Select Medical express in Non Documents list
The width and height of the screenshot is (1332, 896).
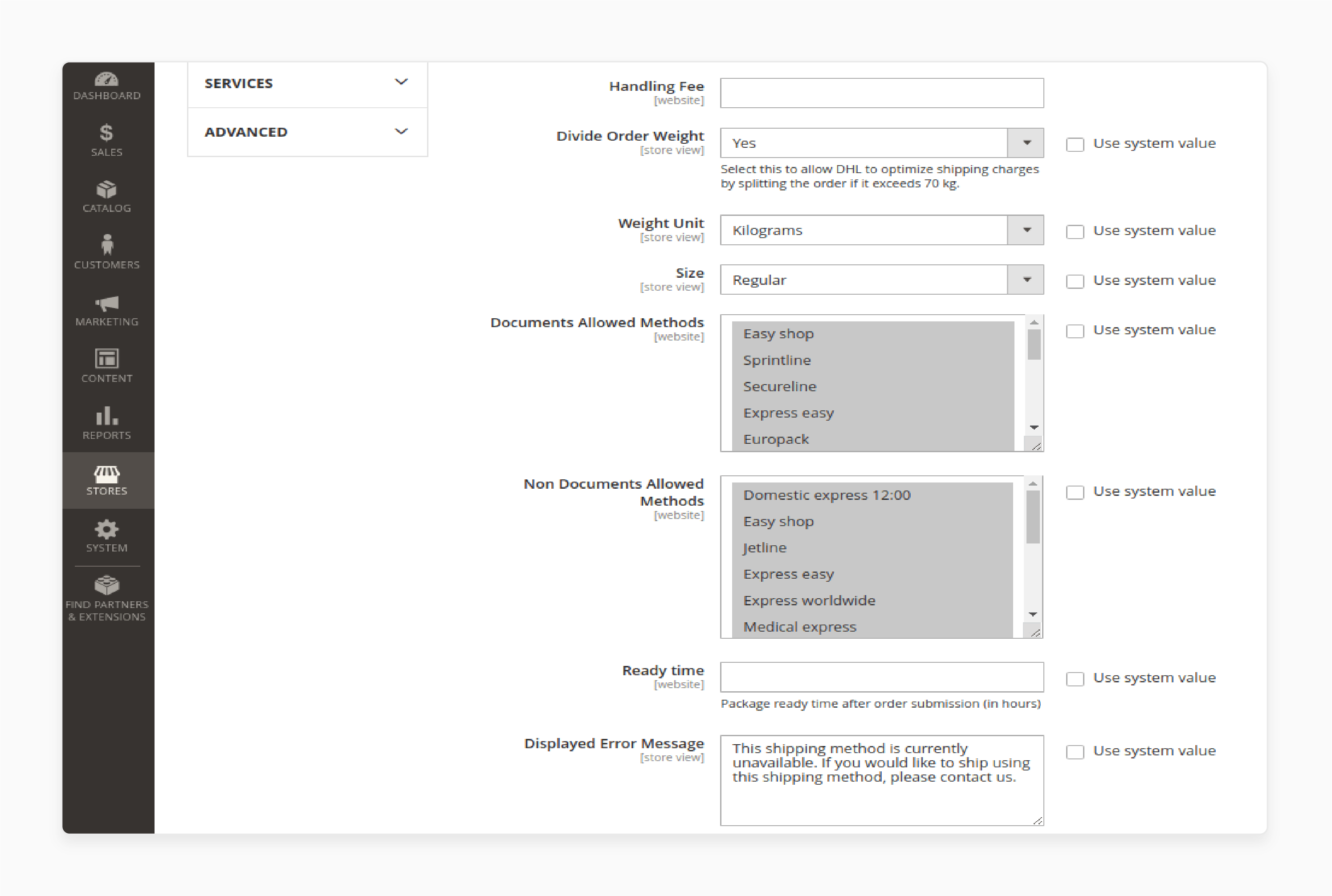[x=872, y=627]
